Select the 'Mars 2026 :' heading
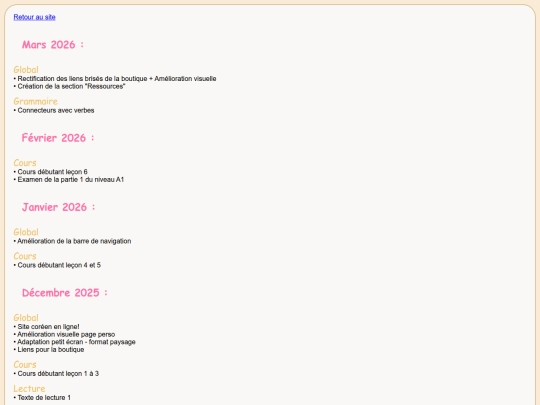 tap(53, 45)
